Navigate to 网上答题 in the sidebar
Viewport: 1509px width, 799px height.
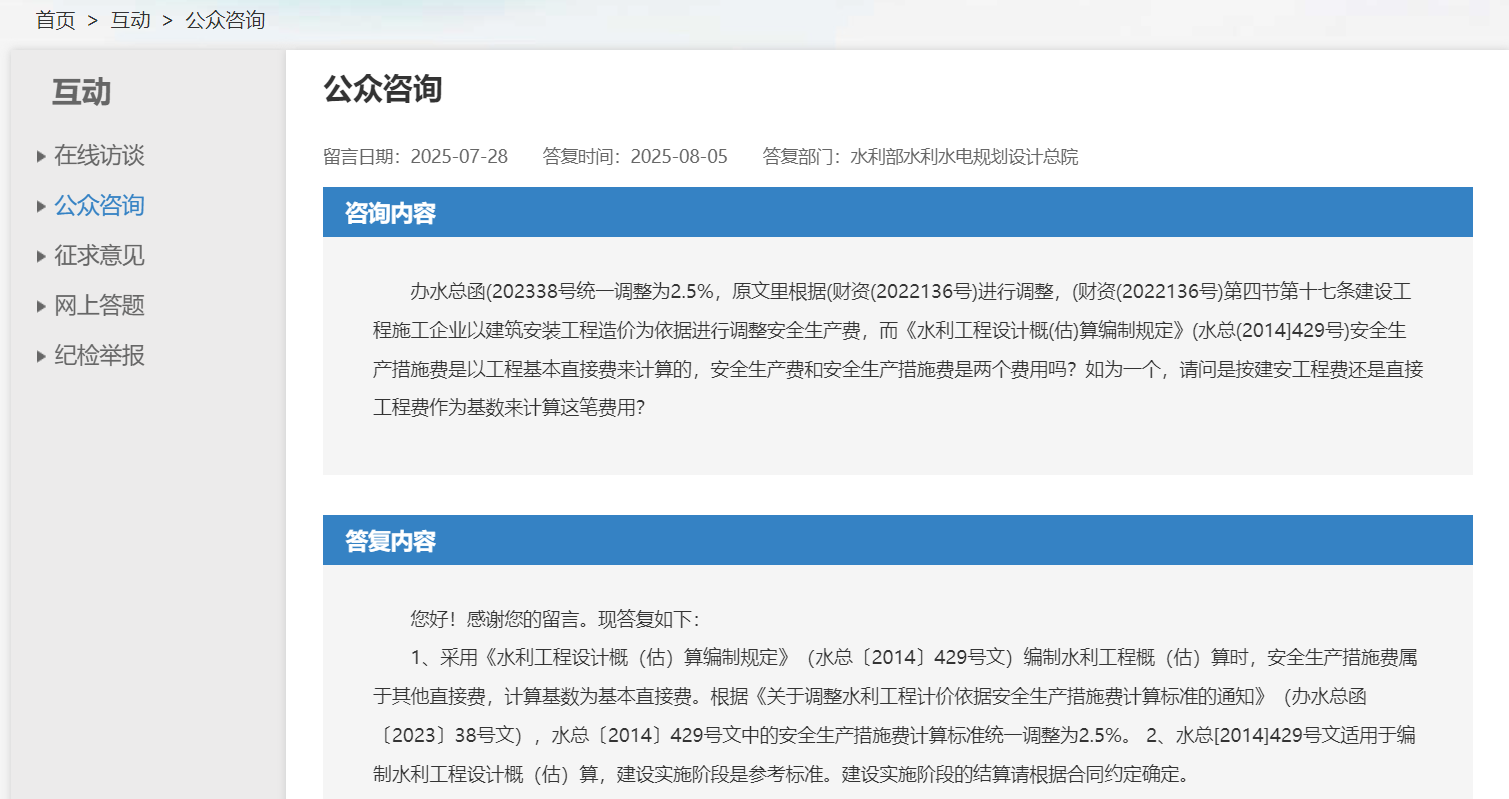coord(99,305)
